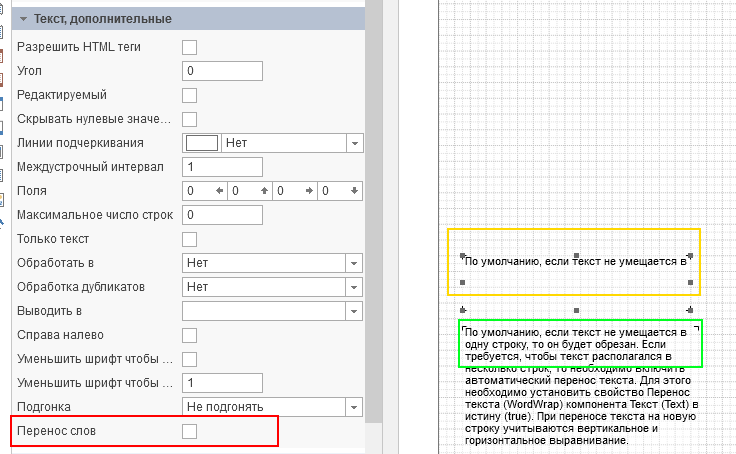Enable «Разрешить HTML теги» checkbox
The width and height of the screenshot is (736, 454).
click(x=189, y=47)
